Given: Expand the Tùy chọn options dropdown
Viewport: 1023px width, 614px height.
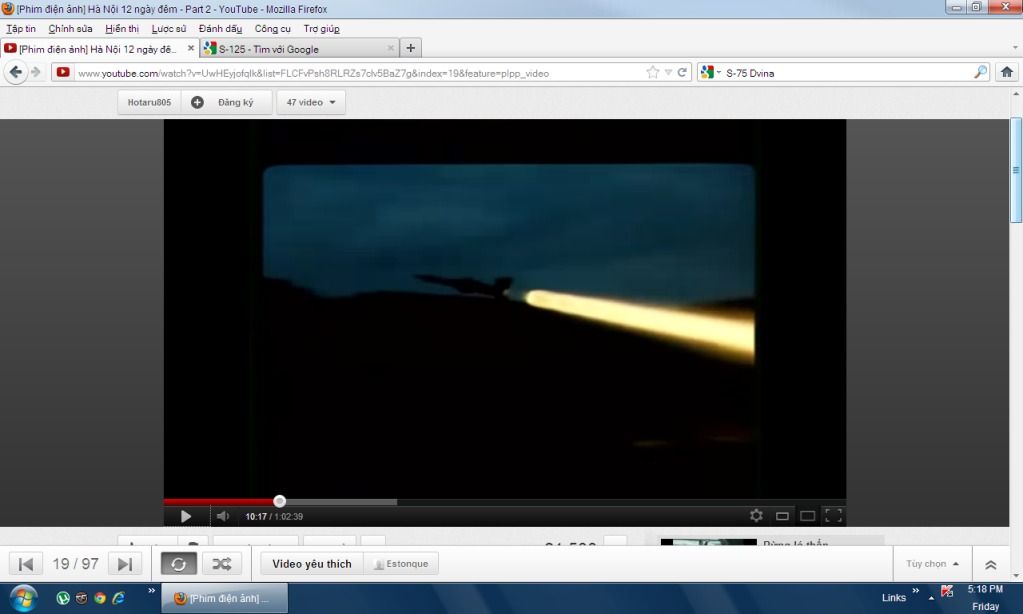Looking at the screenshot, I should 932,564.
